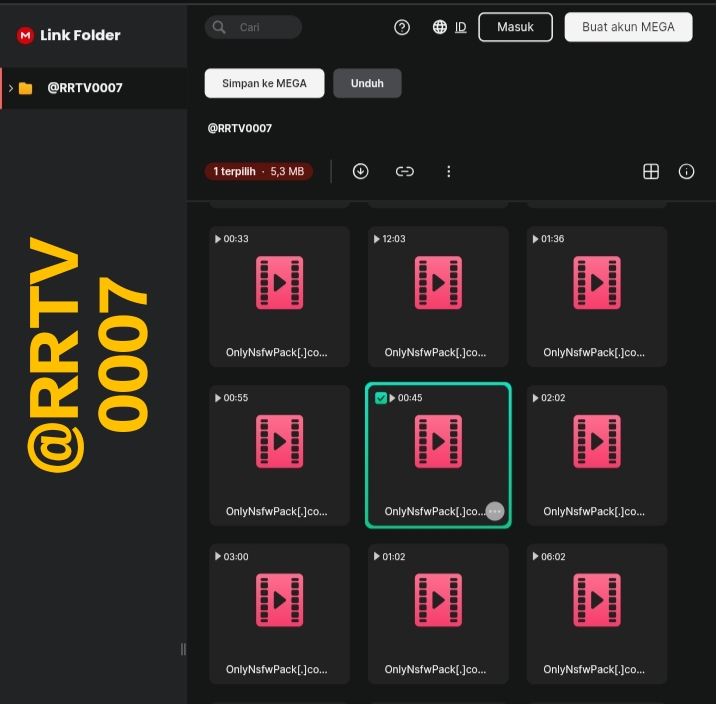The height and width of the screenshot is (704, 716).
Task: Select the @RRTV0007 folder in sidebar
Action: point(94,88)
